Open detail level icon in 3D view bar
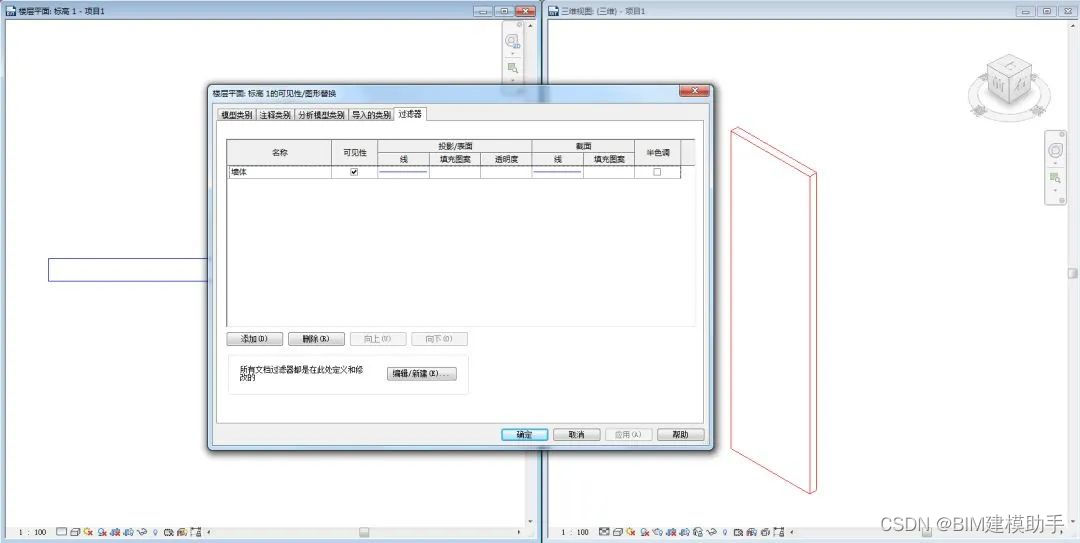1080x543 pixels. pyautogui.click(x=604, y=532)
